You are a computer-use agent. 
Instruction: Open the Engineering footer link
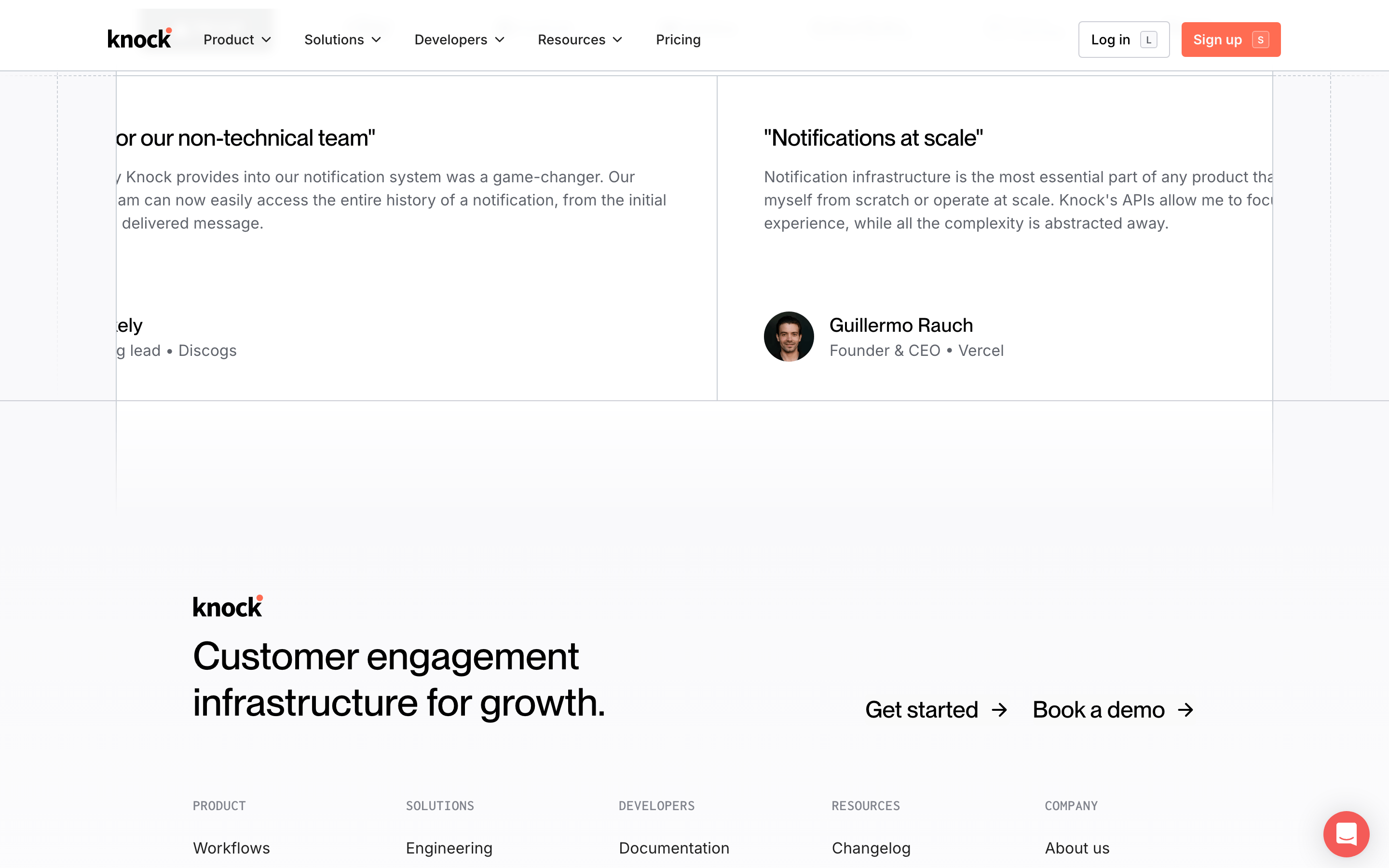[x=449, y=848]
